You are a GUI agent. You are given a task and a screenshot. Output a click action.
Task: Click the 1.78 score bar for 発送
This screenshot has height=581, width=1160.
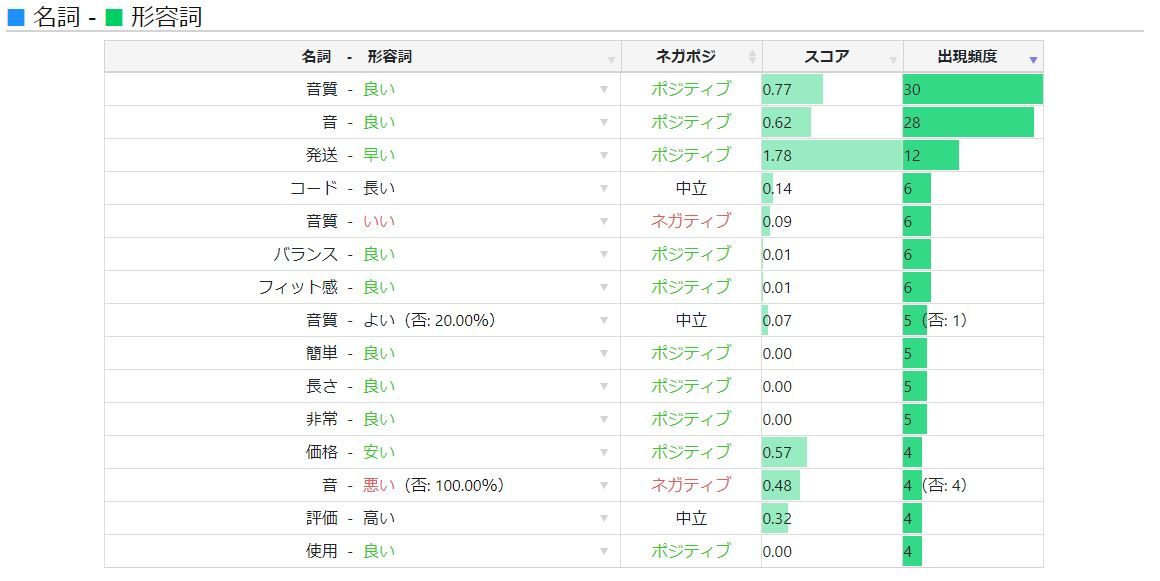[x=831, y=155]
